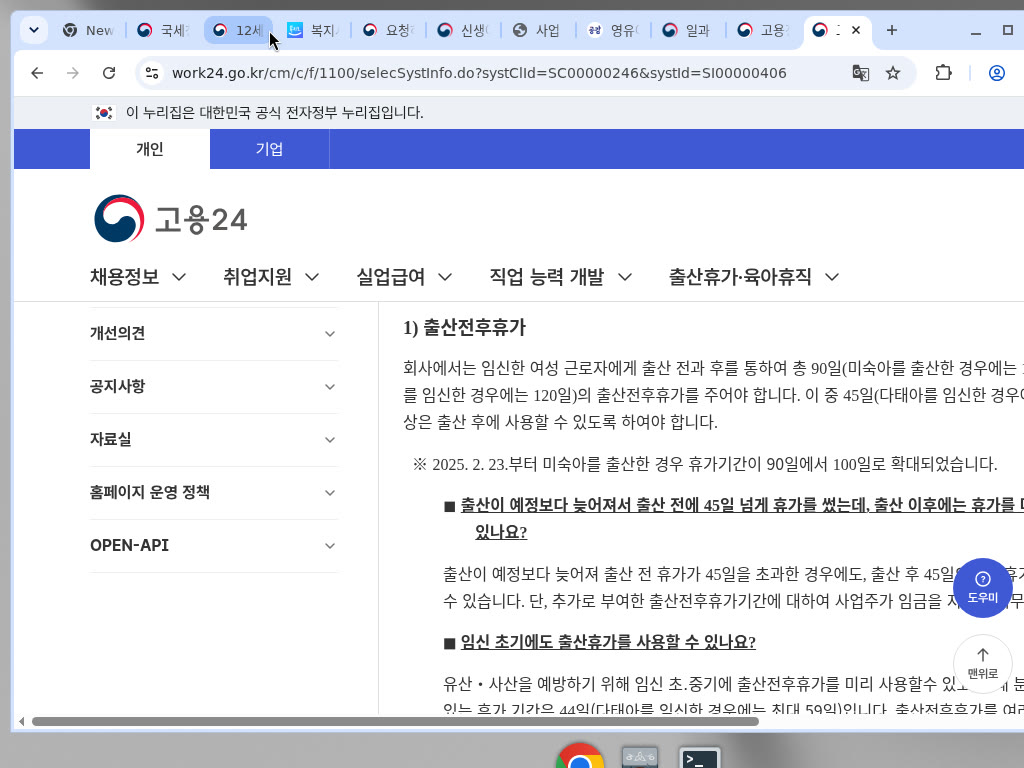
Task: Click the horizontal scrollbar thumb
Action: 395,722
